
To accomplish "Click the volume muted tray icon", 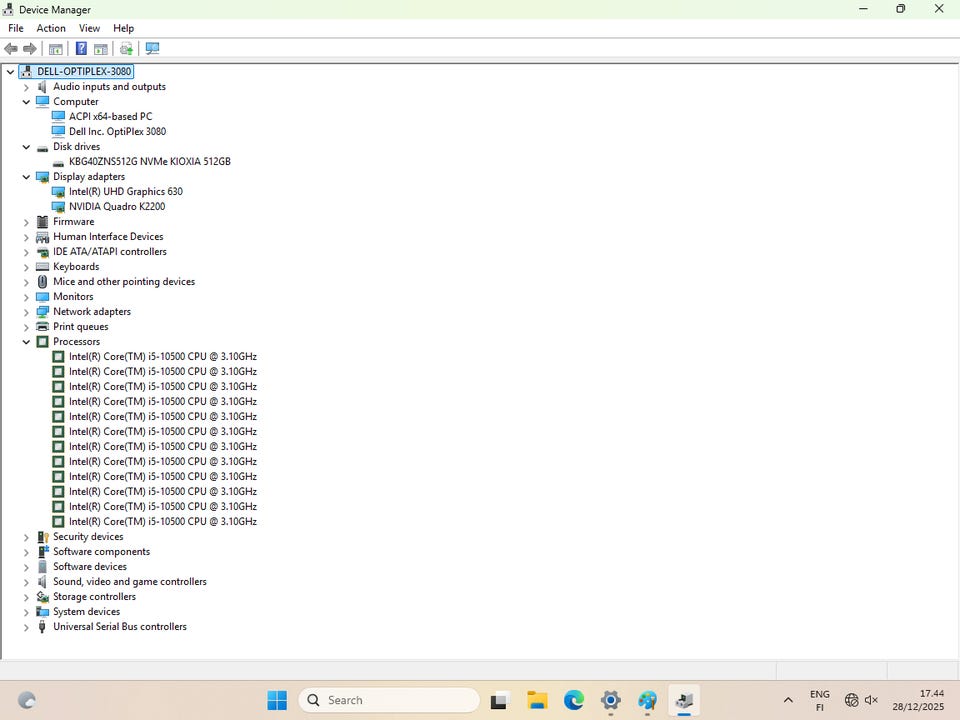I will tap(871, 700).
